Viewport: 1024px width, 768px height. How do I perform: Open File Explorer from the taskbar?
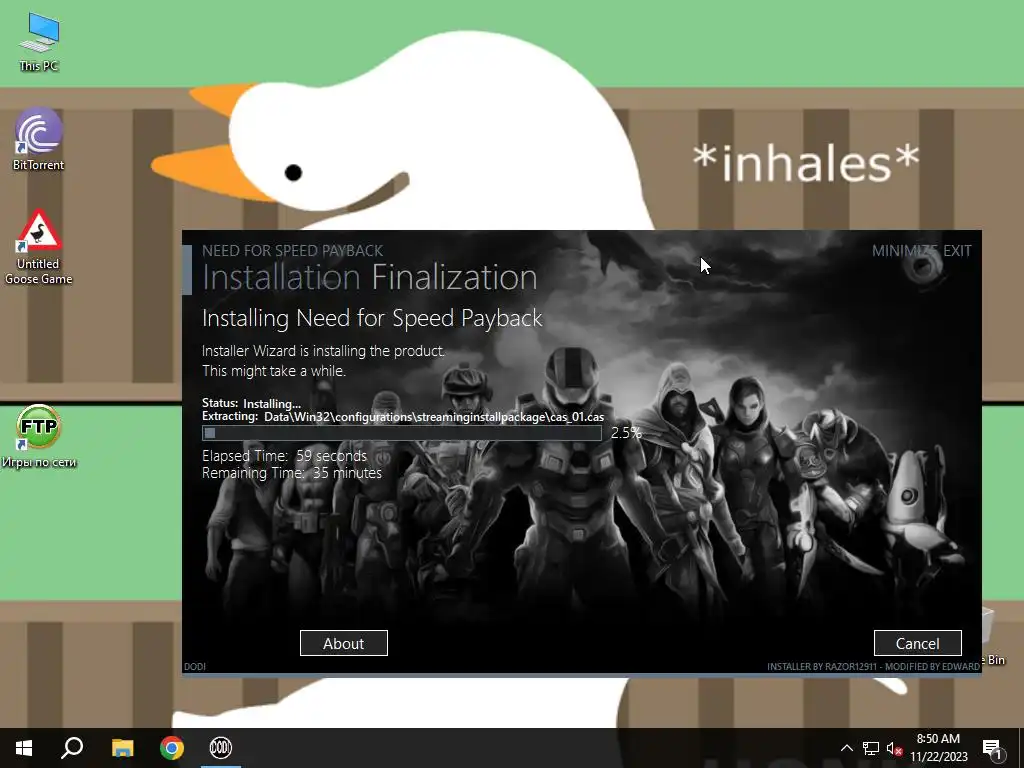coord(122,748)
